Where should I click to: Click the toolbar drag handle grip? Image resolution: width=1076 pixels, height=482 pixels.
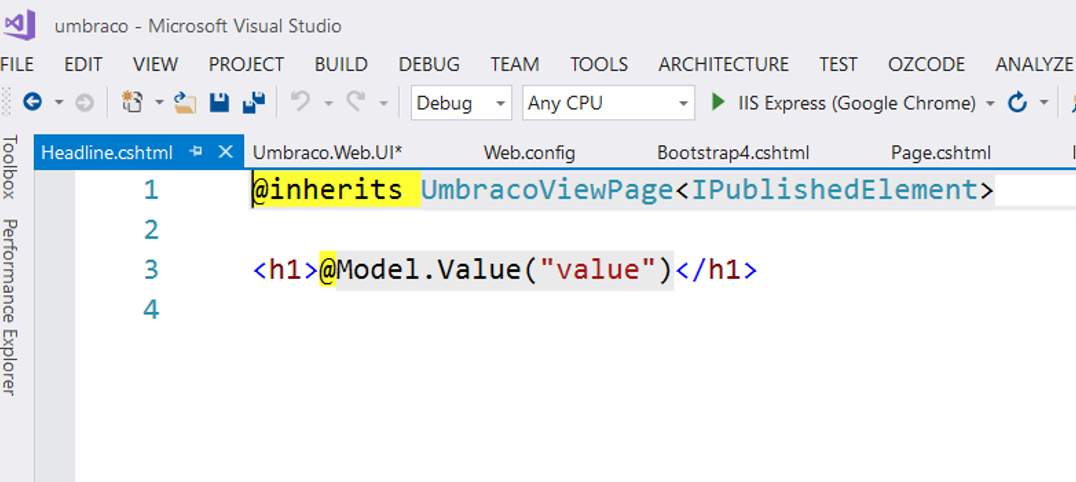click(x=7, y=103)
